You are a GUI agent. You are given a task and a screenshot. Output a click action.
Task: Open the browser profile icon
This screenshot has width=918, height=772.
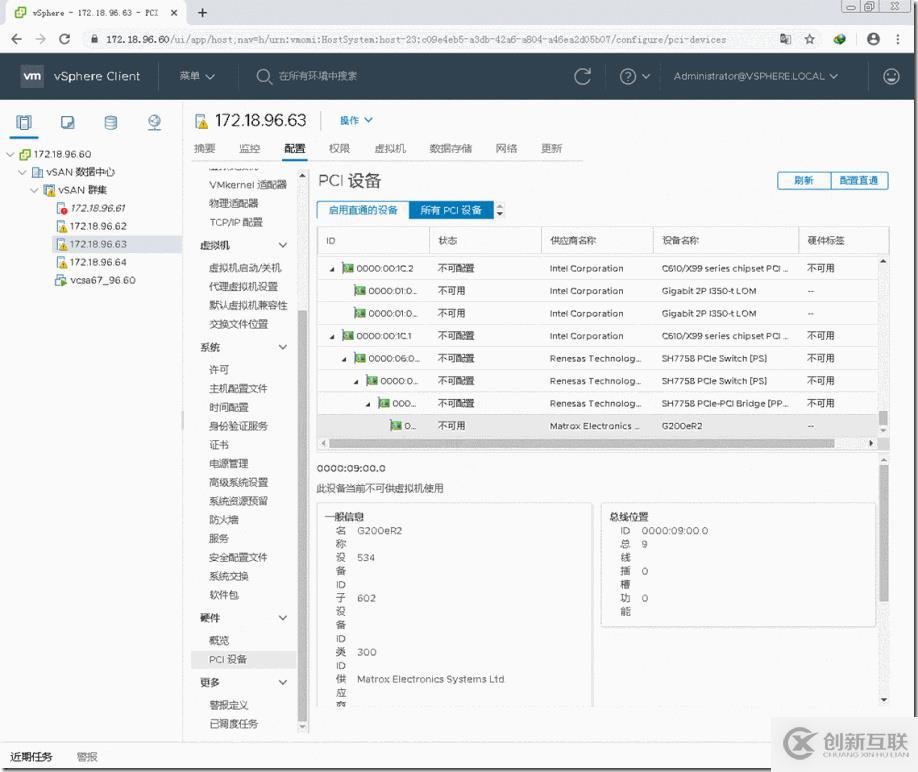click(x=873, y=39)
